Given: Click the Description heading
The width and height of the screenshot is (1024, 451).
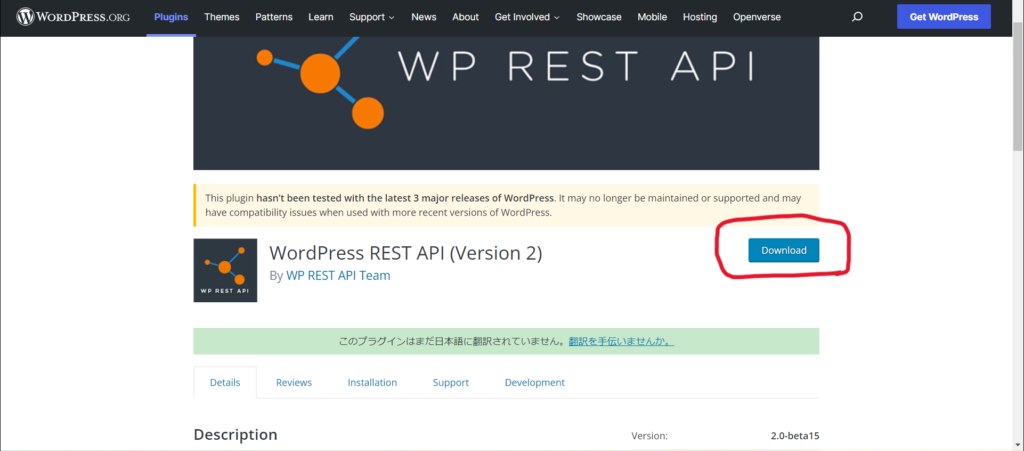Looking at the screenshot, I should pos(235,435).
